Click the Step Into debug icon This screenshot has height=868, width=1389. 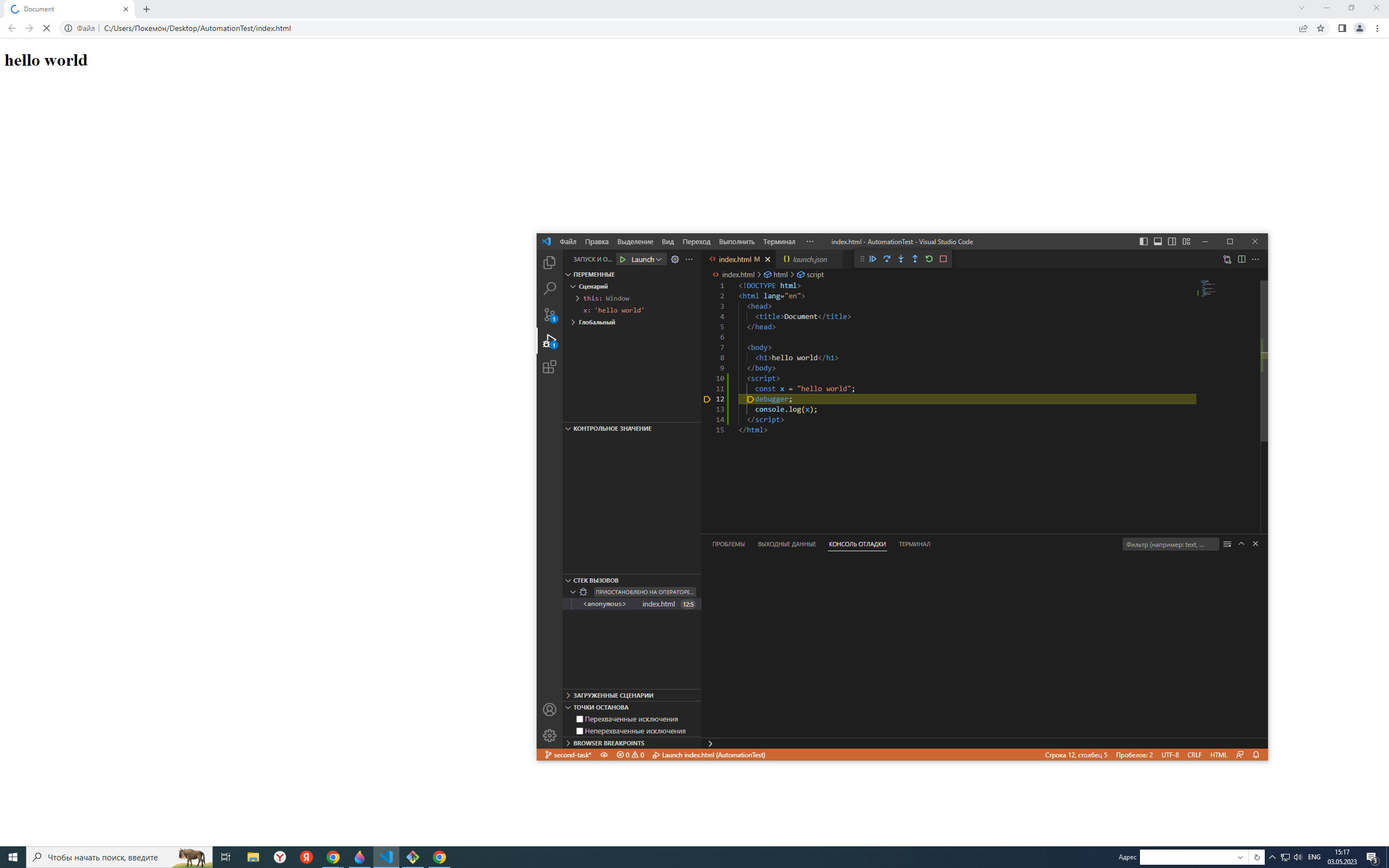coord(901,259)
